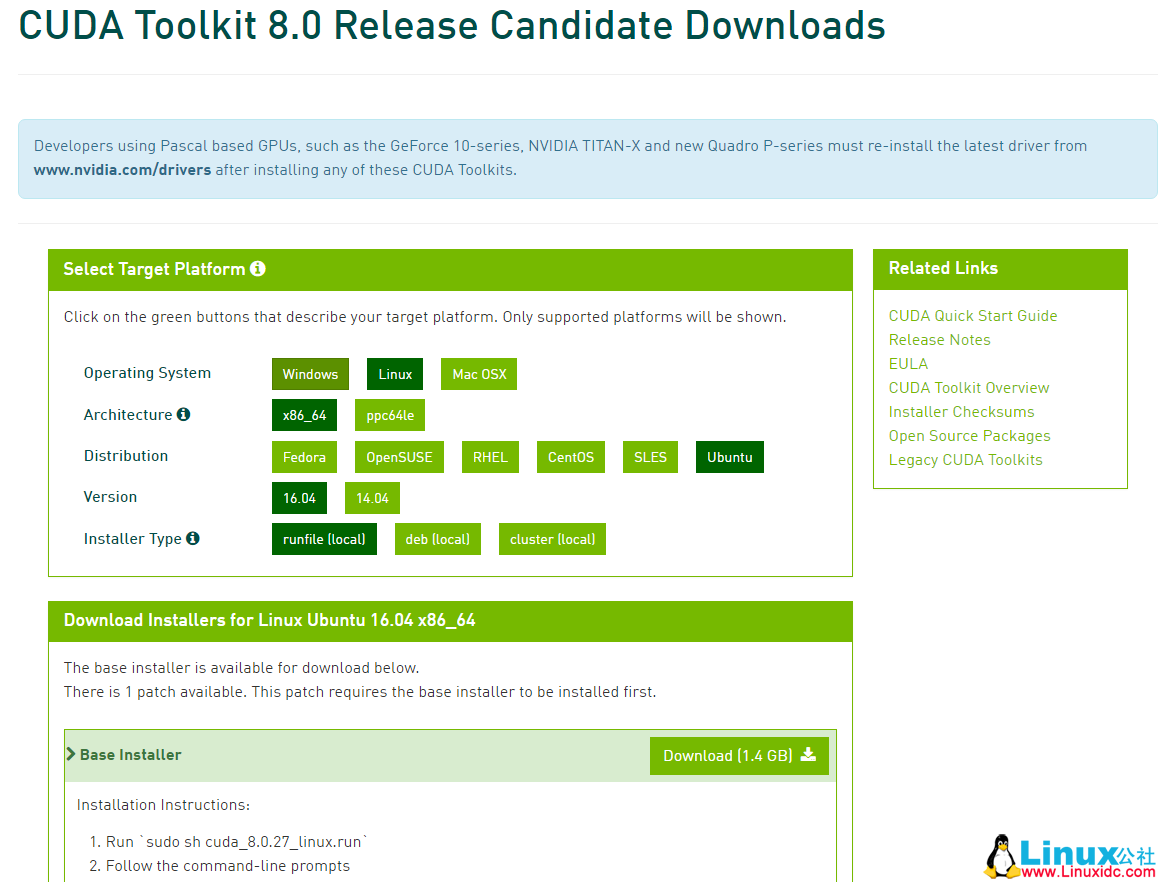Choose Mac OSX as the operating system
1160x882 pixels.
coord(479,374)
